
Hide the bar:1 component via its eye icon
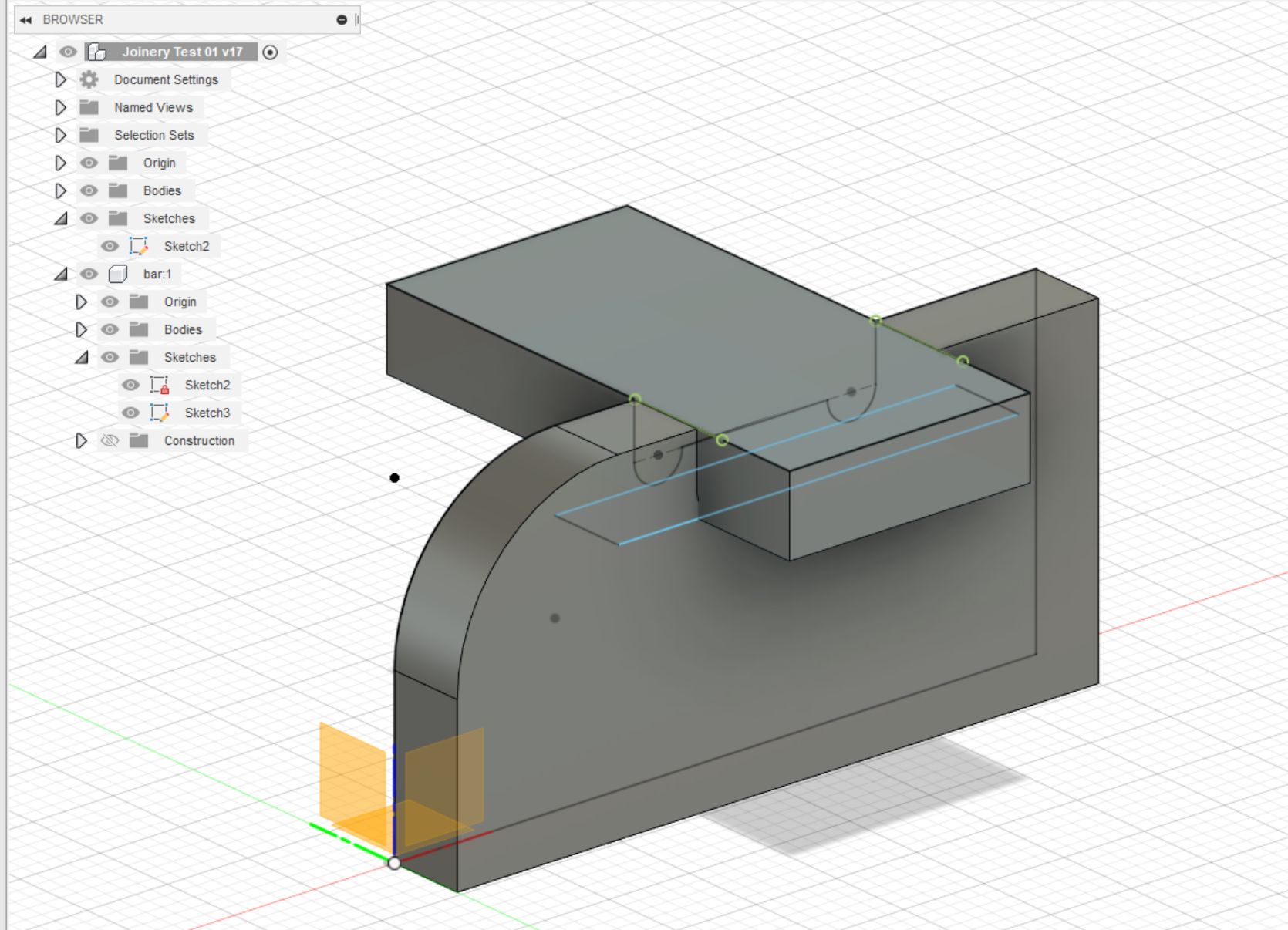tap(89, 274)
